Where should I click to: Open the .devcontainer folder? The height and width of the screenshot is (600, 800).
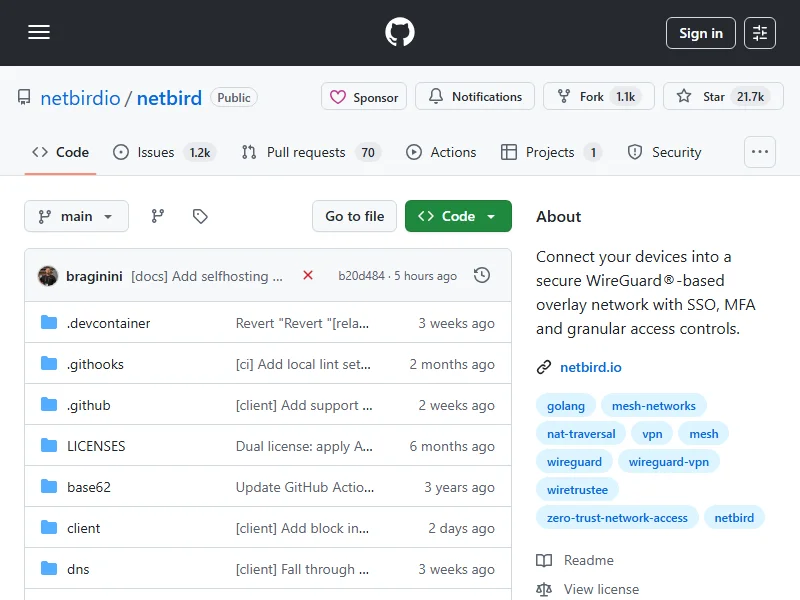click(x=108, y=323)
